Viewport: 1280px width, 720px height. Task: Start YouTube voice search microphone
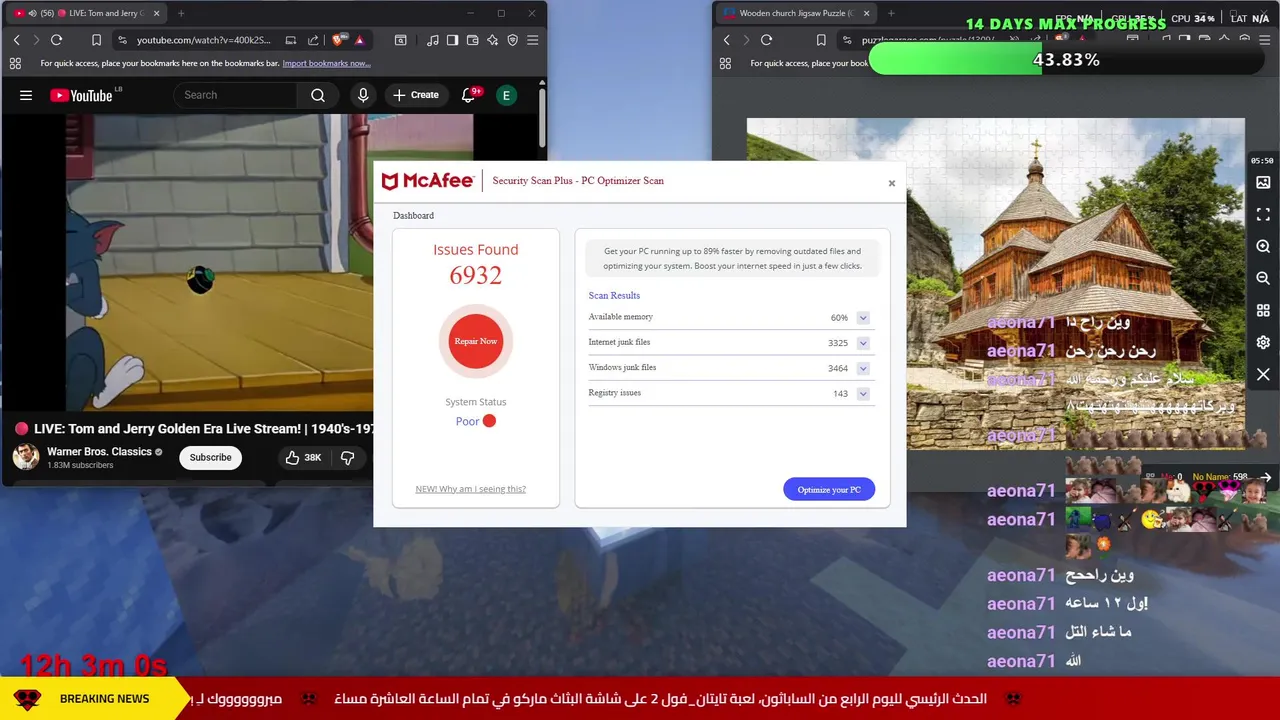[363, 95]
